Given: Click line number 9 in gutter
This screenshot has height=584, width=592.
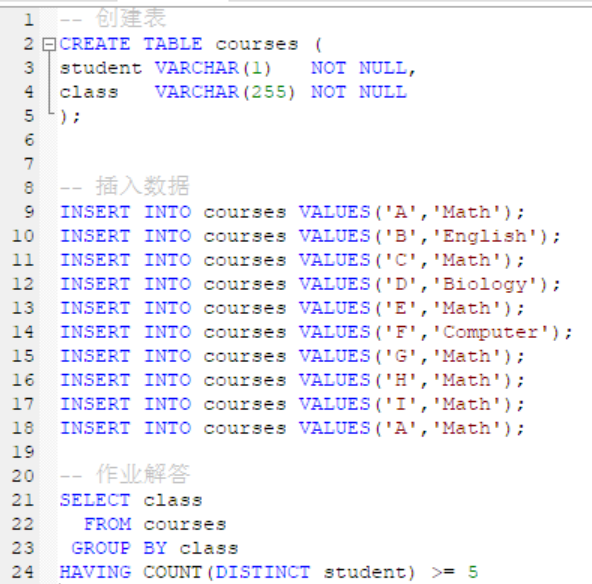Looking at the screenshot, I should 29,212.
